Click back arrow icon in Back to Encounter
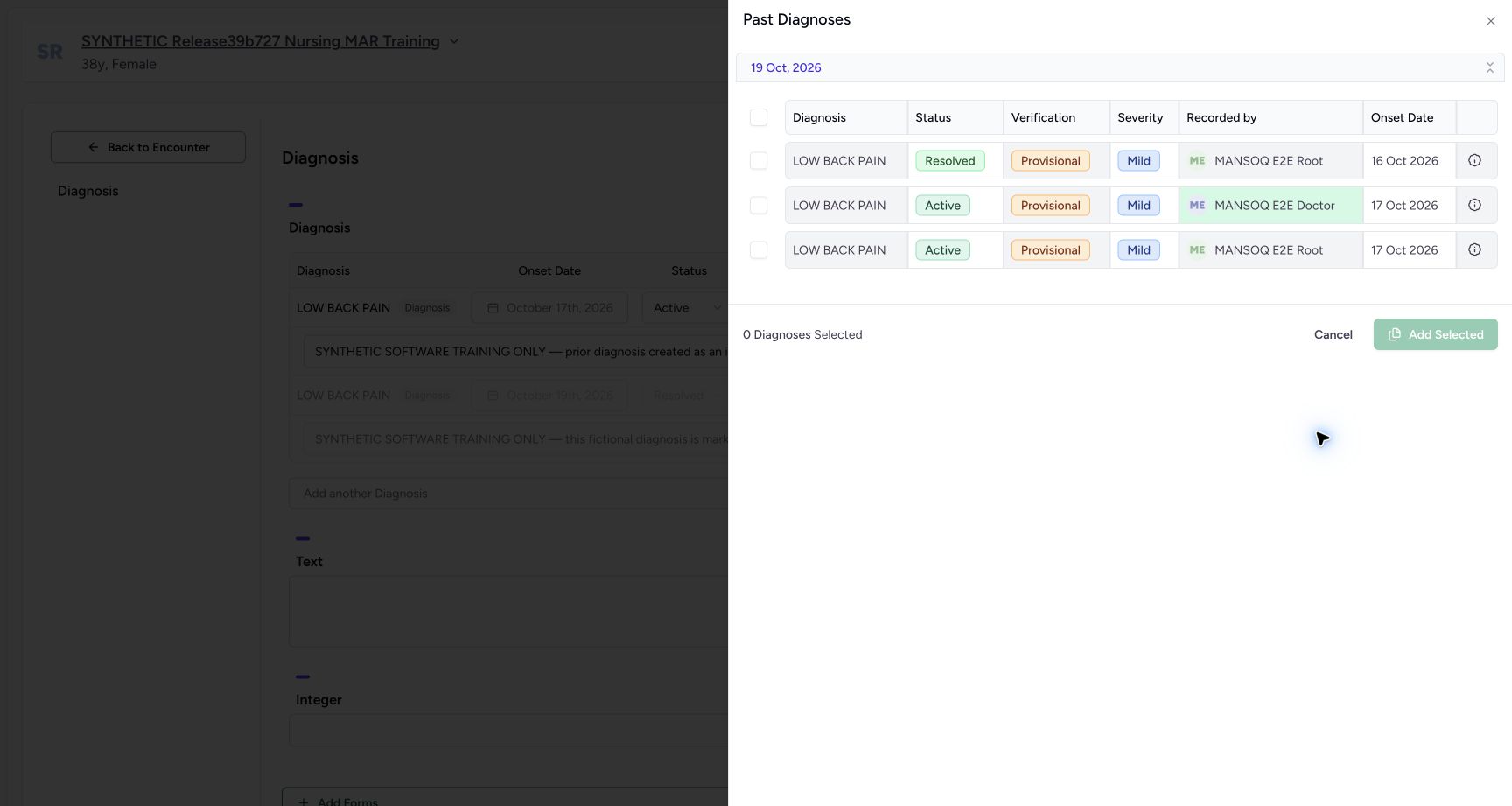The height and width of the screenshot is (806, 1512). 94,147
